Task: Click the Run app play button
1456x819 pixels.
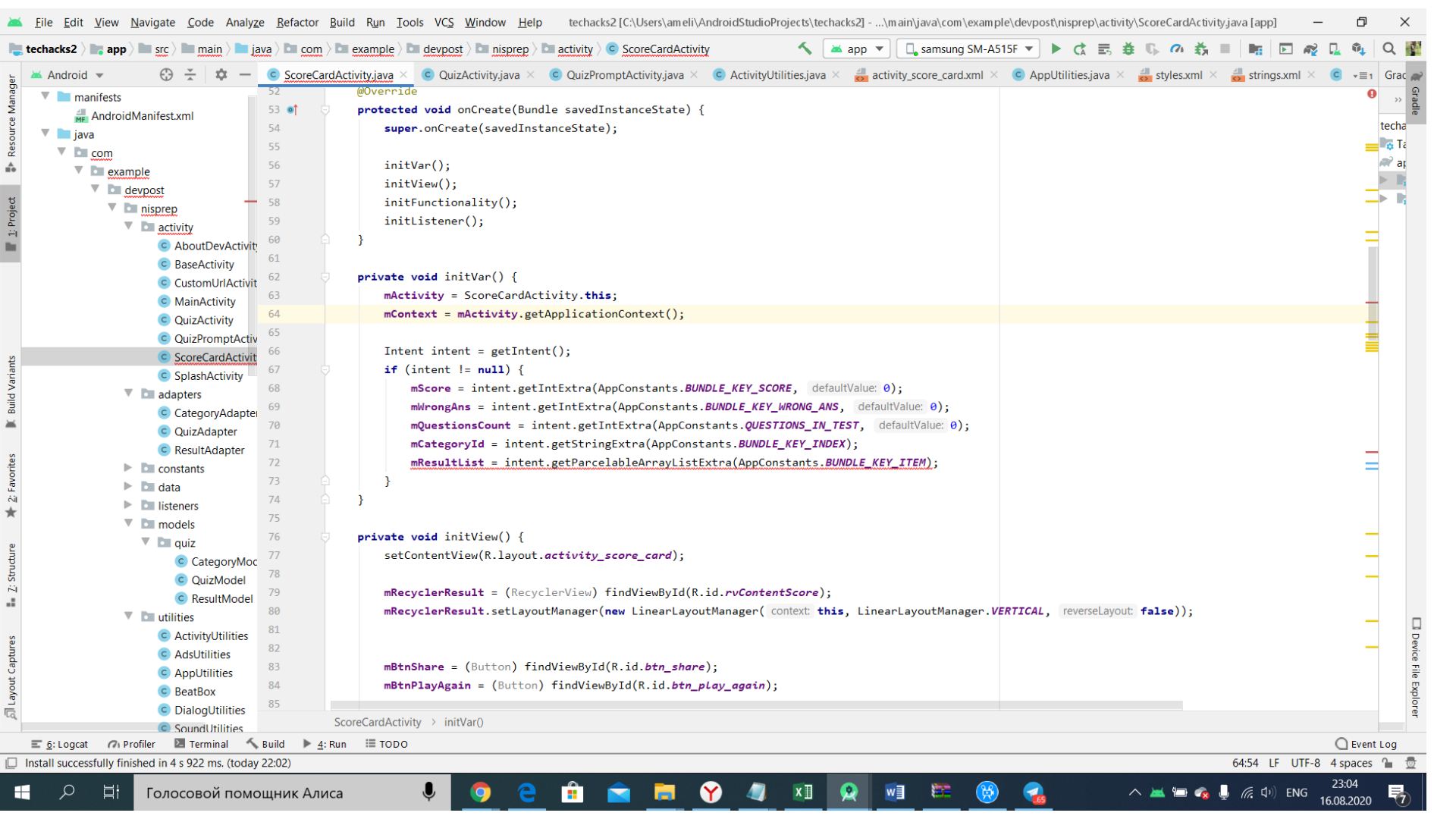Action: tap(1056, 49)
